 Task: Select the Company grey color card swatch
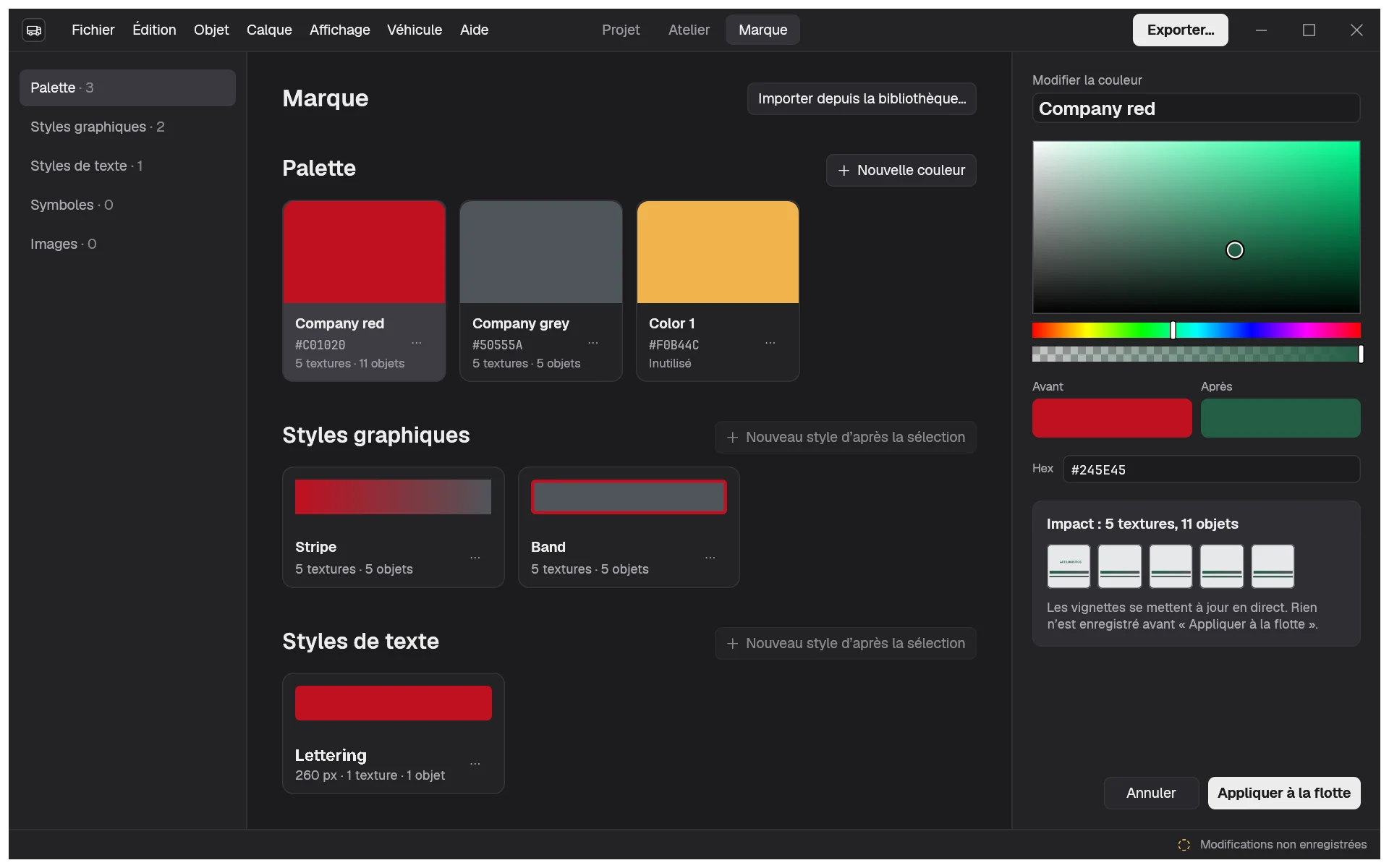(x=541, y=252)
